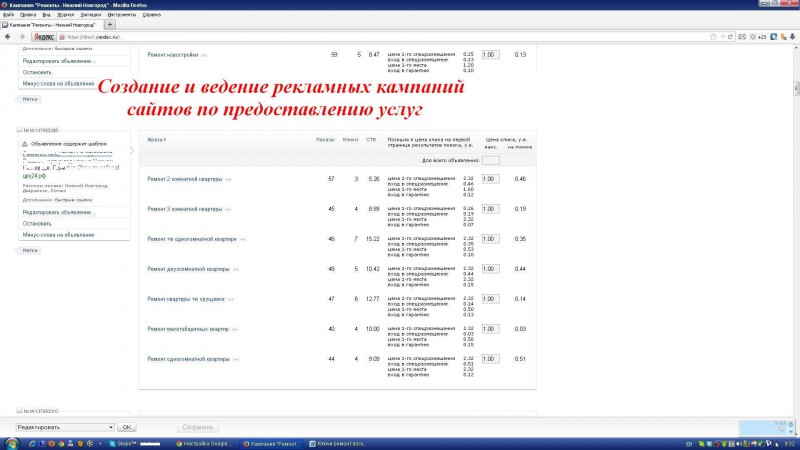Open the Windows Start orb
The width and height of the screenshot is (800, 450).
point(11,443)
